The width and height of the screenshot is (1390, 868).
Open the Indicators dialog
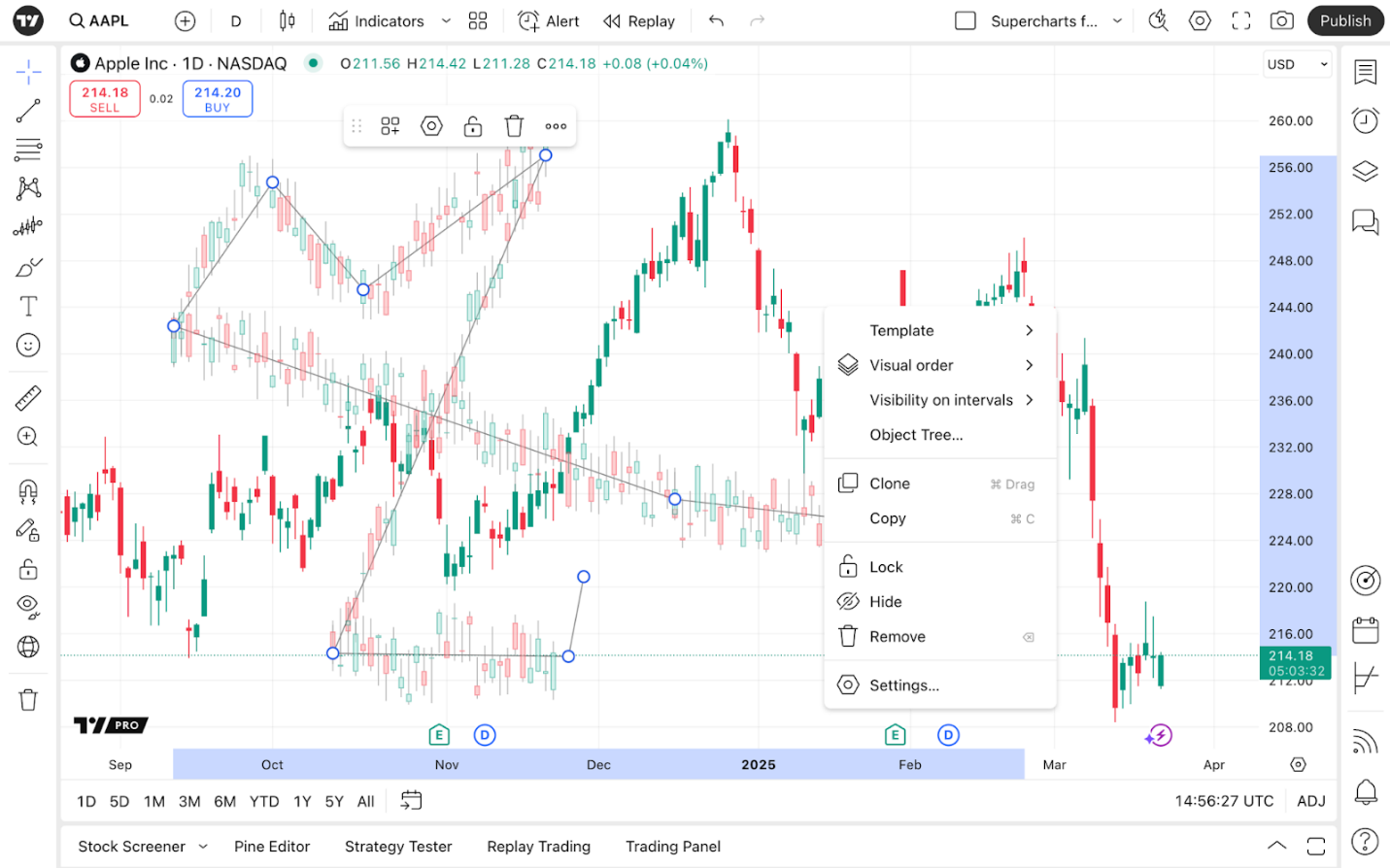[376, 20]
